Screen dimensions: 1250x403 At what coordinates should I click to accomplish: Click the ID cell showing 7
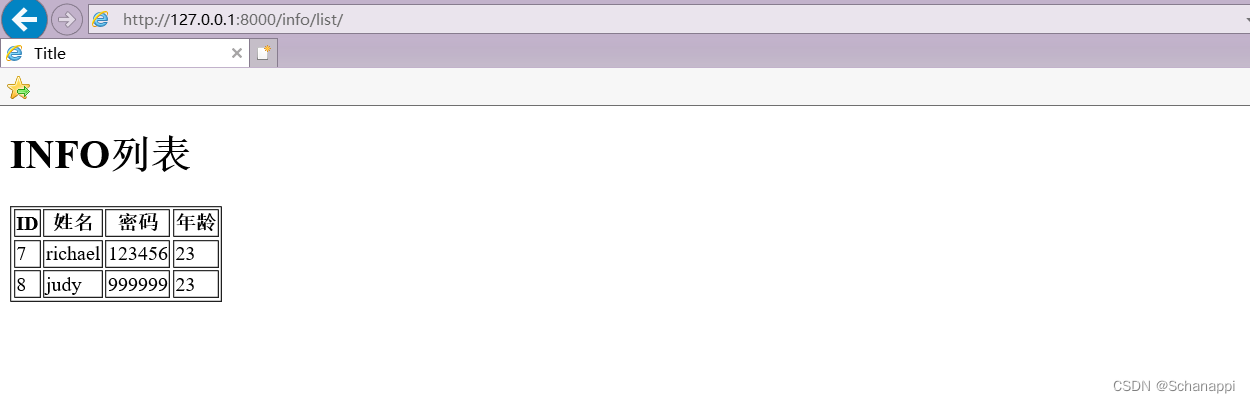coord(27,254)
